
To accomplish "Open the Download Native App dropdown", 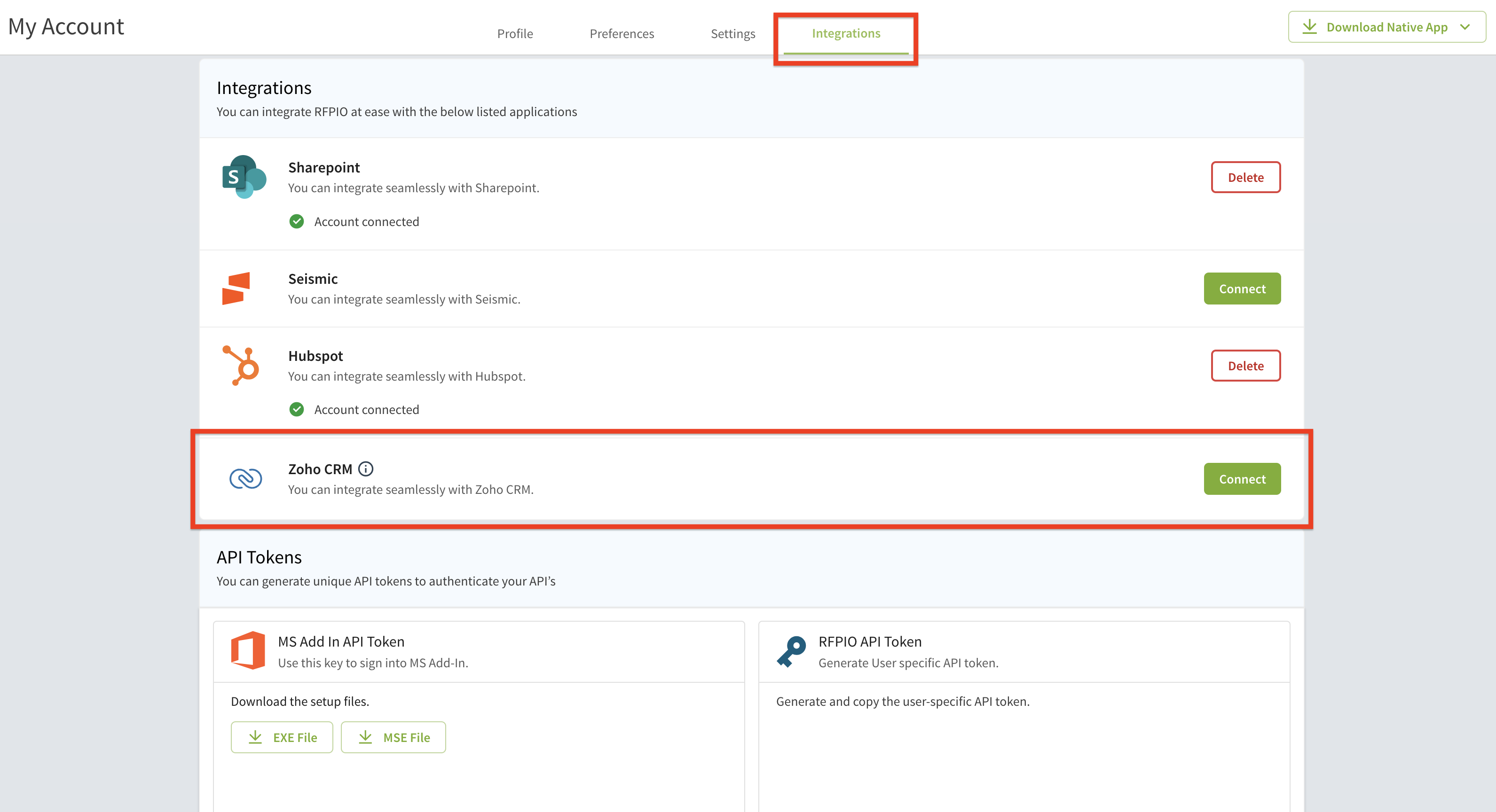I will (x=1387, y=27).
